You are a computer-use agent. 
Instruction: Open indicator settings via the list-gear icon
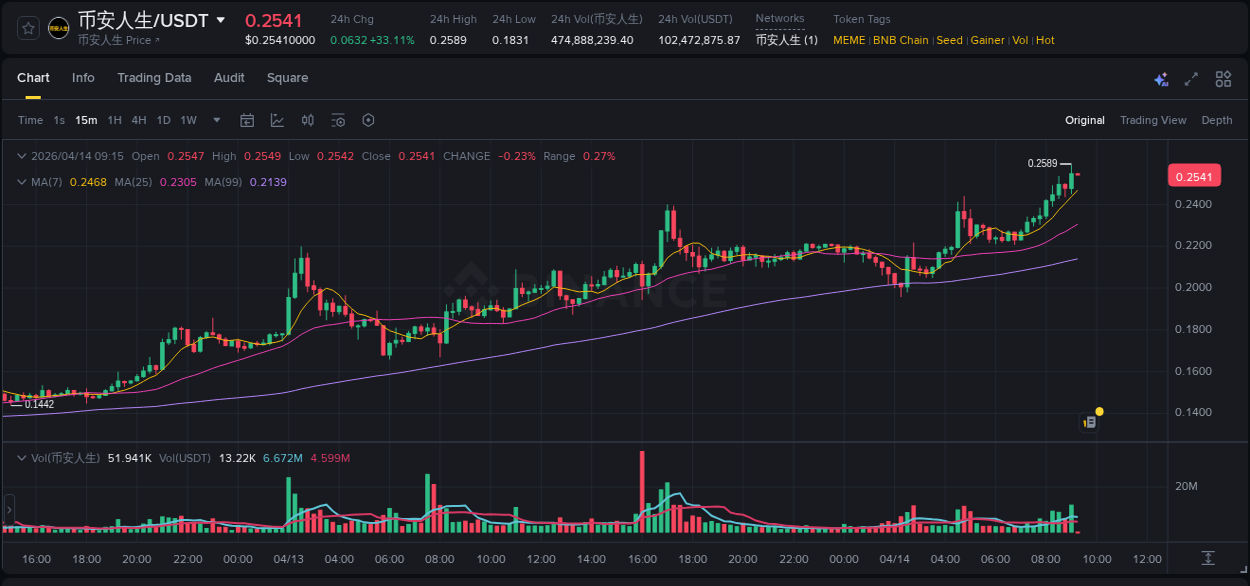(x=338, y=120)
